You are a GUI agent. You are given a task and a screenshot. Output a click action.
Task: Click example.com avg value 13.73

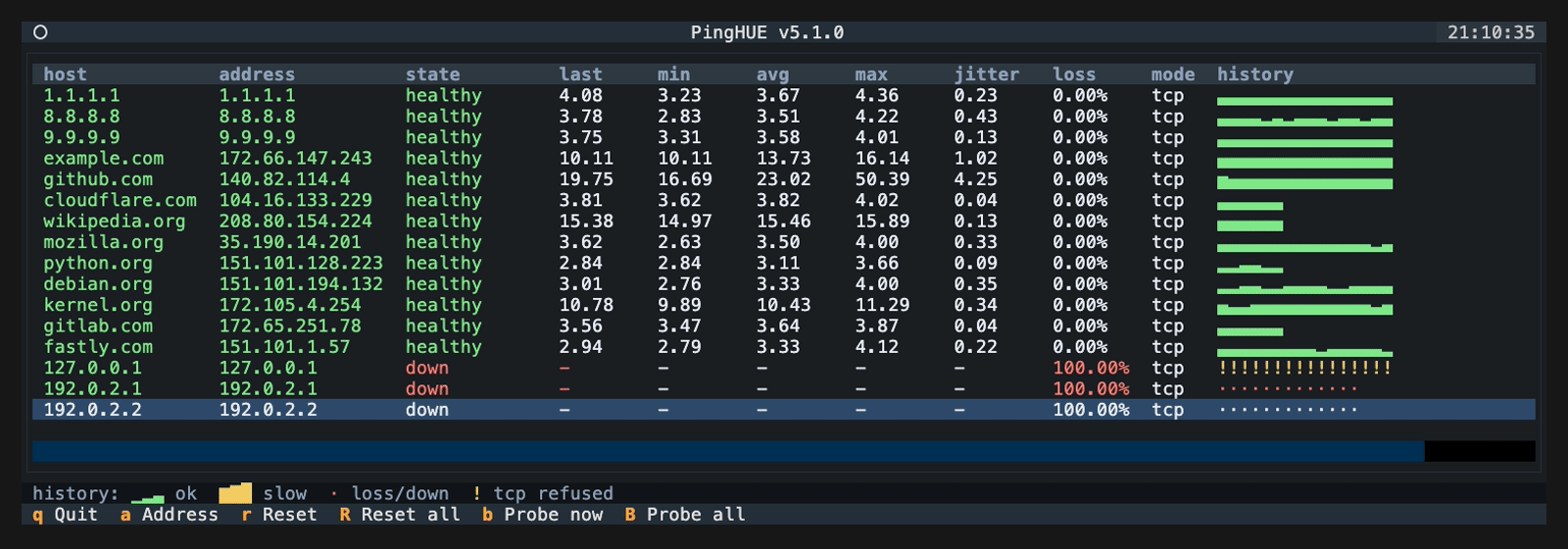(783, 158)
